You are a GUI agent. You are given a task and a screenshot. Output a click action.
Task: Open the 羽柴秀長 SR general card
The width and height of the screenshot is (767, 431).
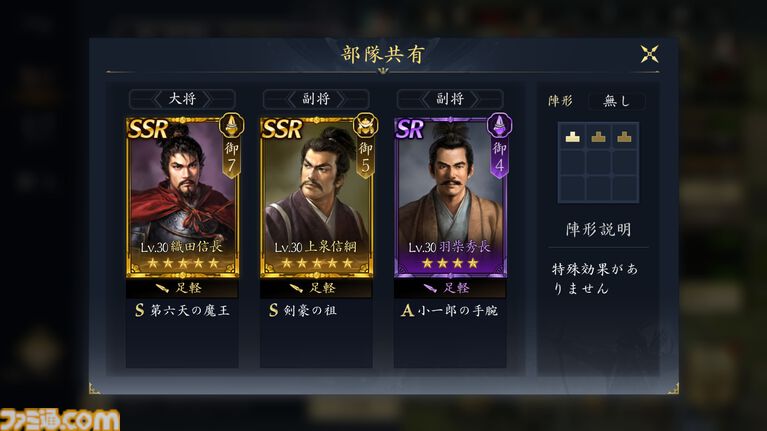pos(451,197)
